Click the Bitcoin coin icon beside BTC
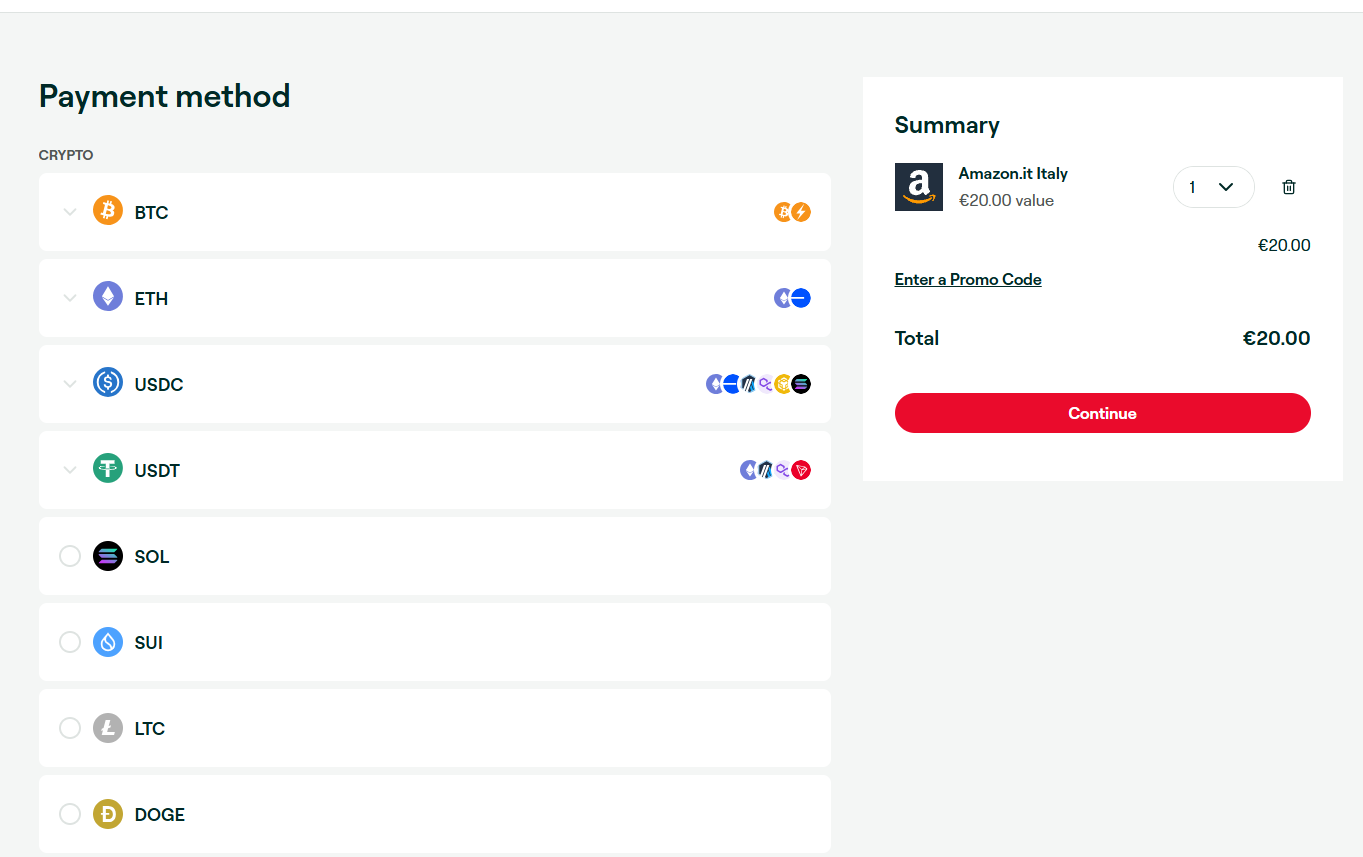The height and width of the screenshot is (857, 1363). (x=108, y=211)
